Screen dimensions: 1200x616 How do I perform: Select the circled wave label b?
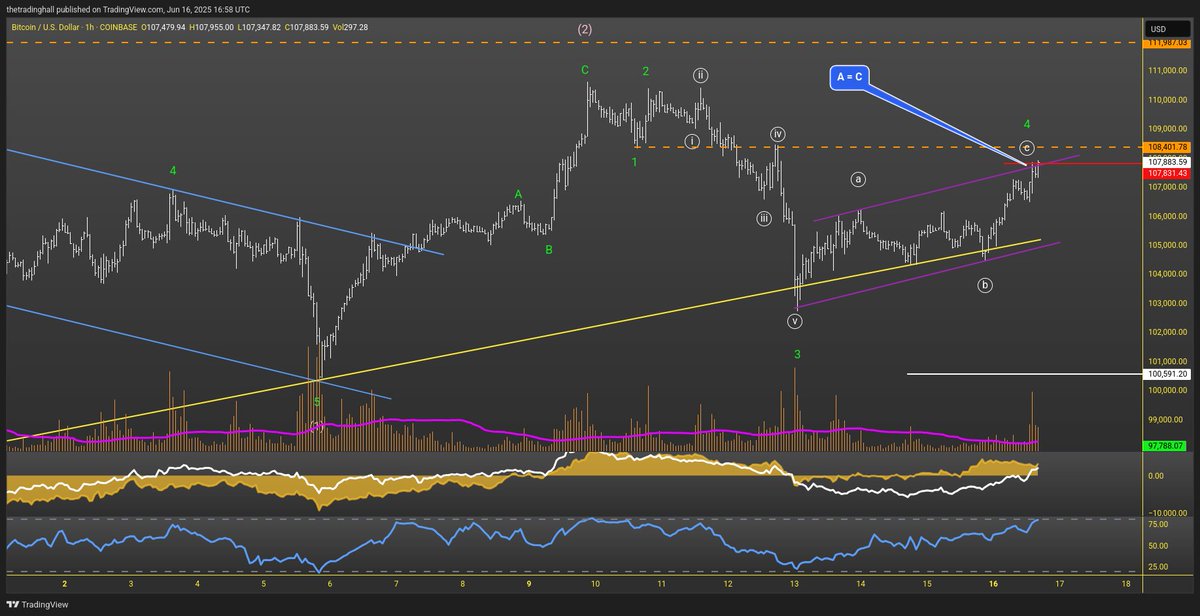click(985, 286)
